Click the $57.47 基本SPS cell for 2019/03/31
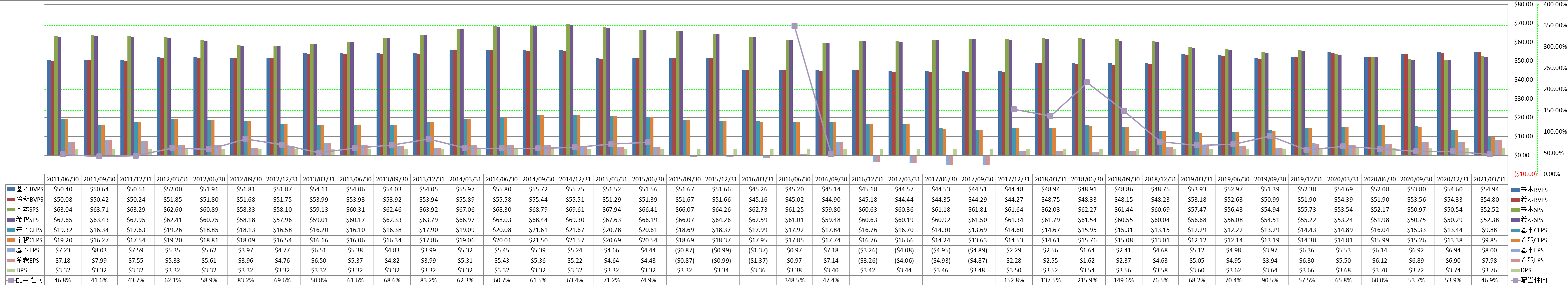The width and height of the screenshot is (1568, 286). click(1197, 210)
